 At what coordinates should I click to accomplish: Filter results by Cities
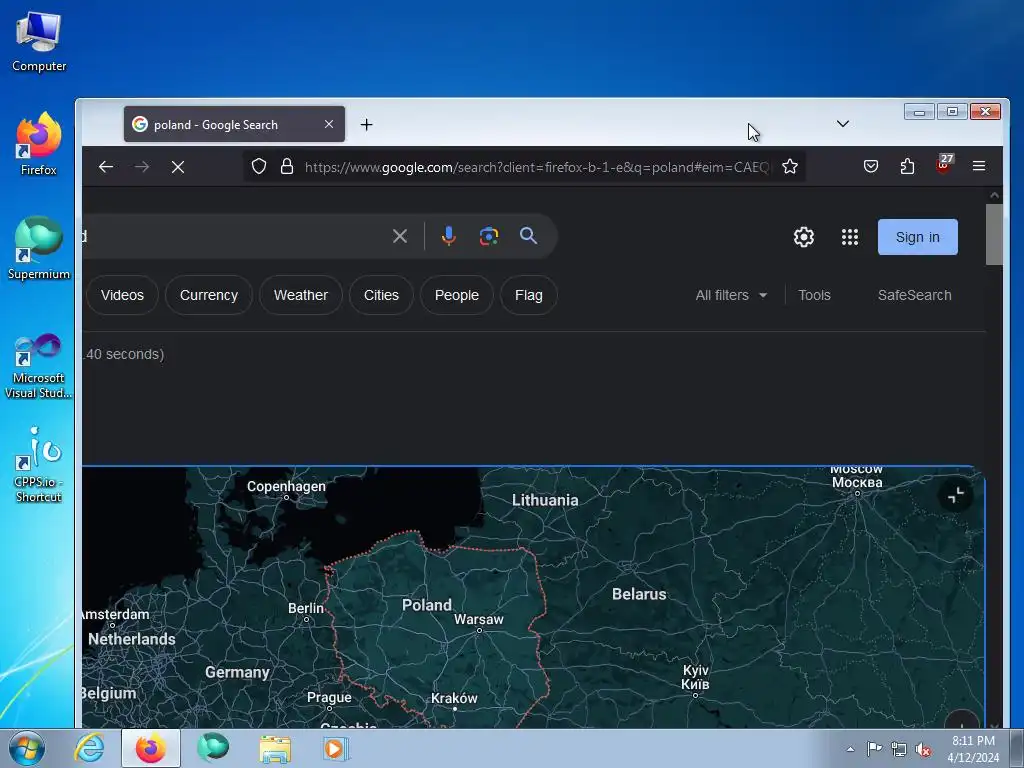[x=381, y=295]
